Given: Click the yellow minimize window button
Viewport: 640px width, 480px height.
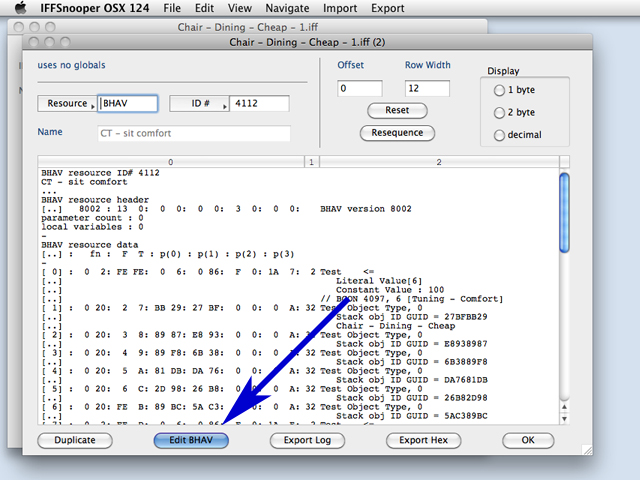Looking at the screenshot, I should pyautogui.click(x=49, y=43).
